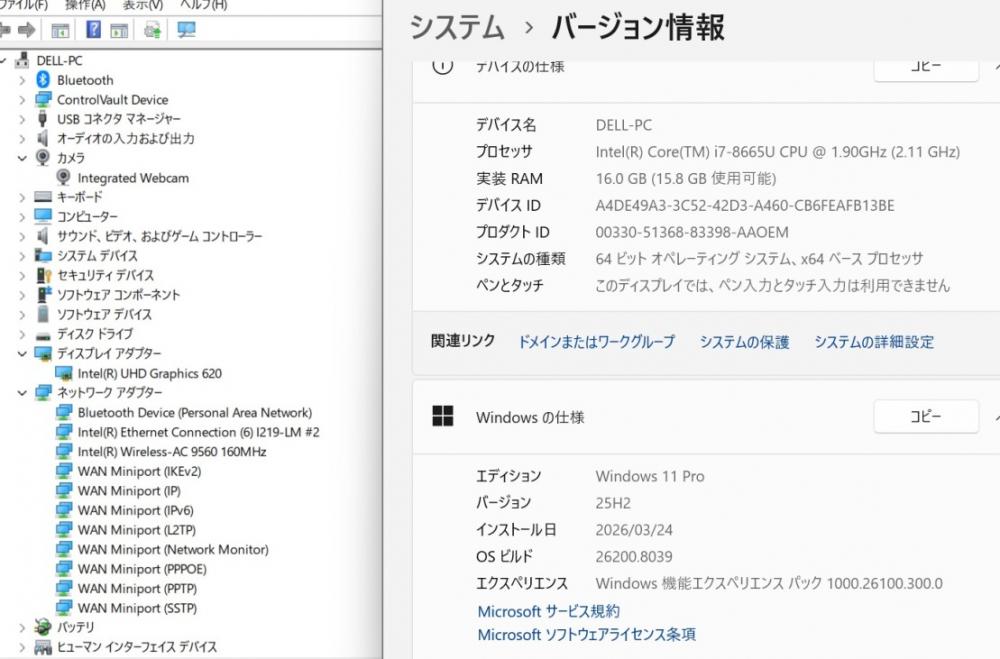Select Intel(R) Ethernet Connection (6) I219-LM #2
1000x659 pixels.
coord(198,433)
